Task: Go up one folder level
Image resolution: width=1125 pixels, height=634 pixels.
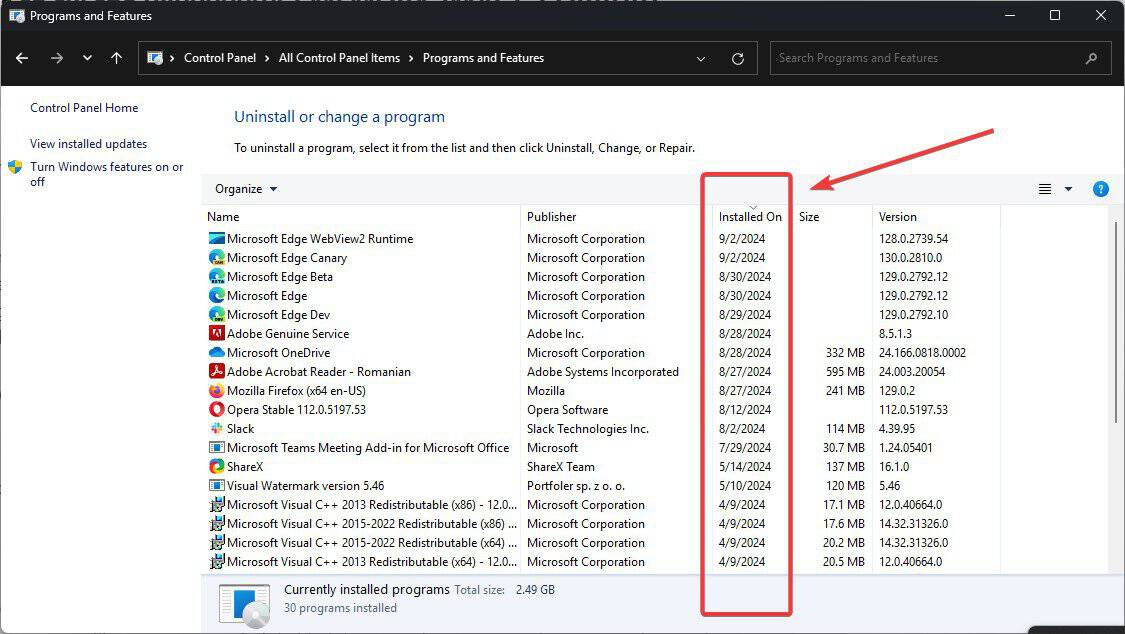Action: [116, 58]
